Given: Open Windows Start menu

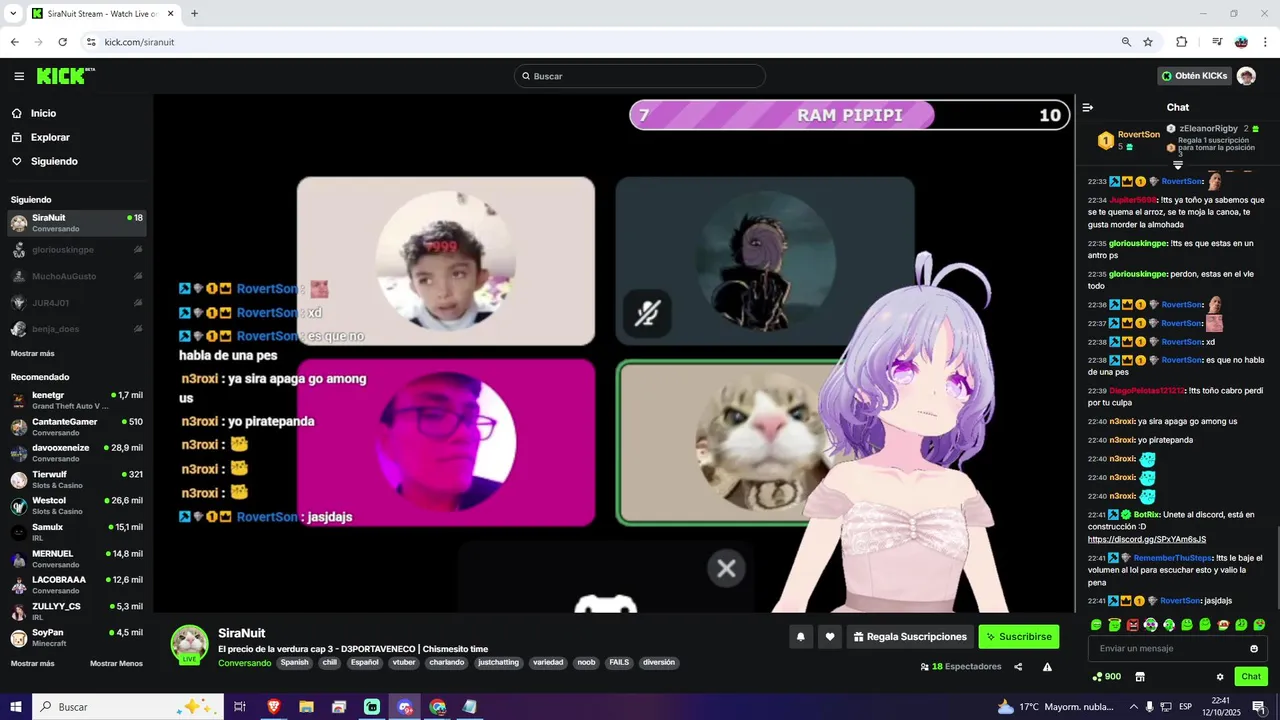Looking at the screenshot, I should click(x=15, y=707).
